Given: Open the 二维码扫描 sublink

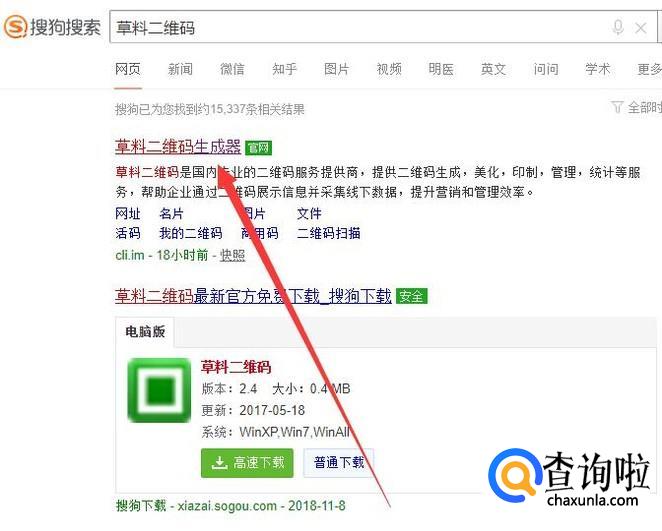Looking at the screenshot, I should tap(328, 233).
